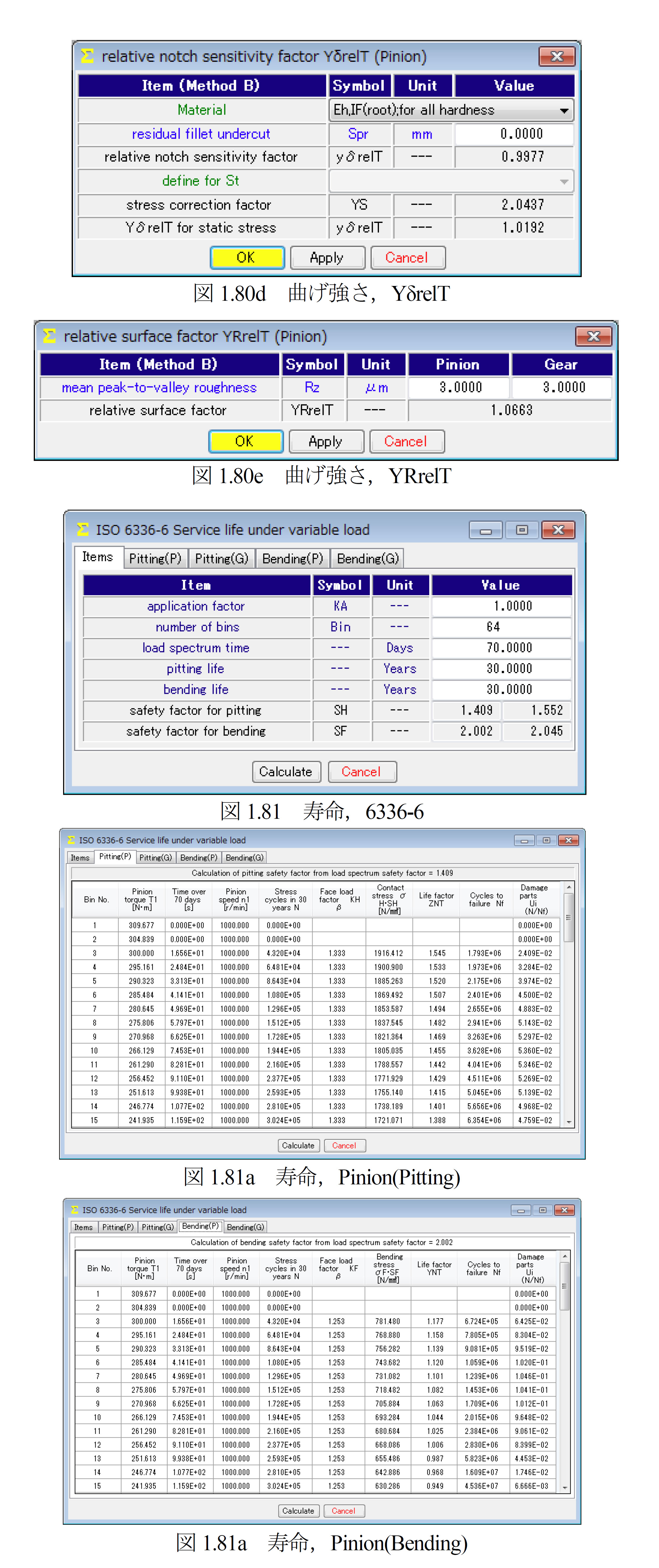
Task: Close the relative notch sensitivity factor dialog
Action: (557, 57)
